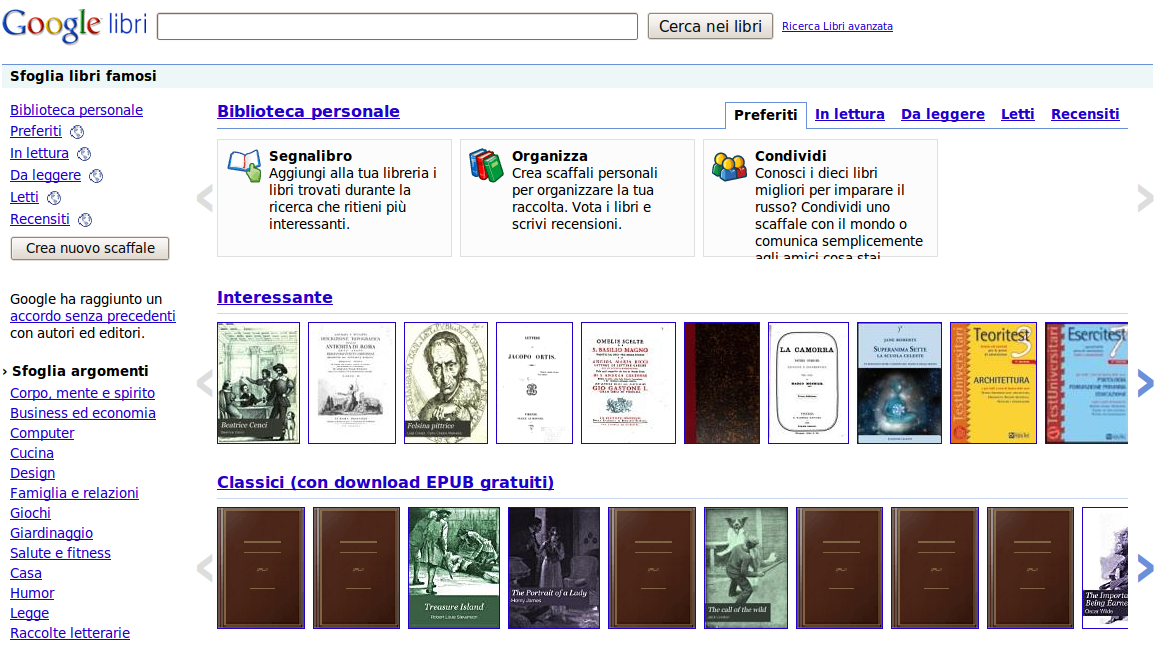The width and height of the screenshot is (1157, 645).
Task: Click the Segnalibro bookmark icon
Action: (244, 165)
